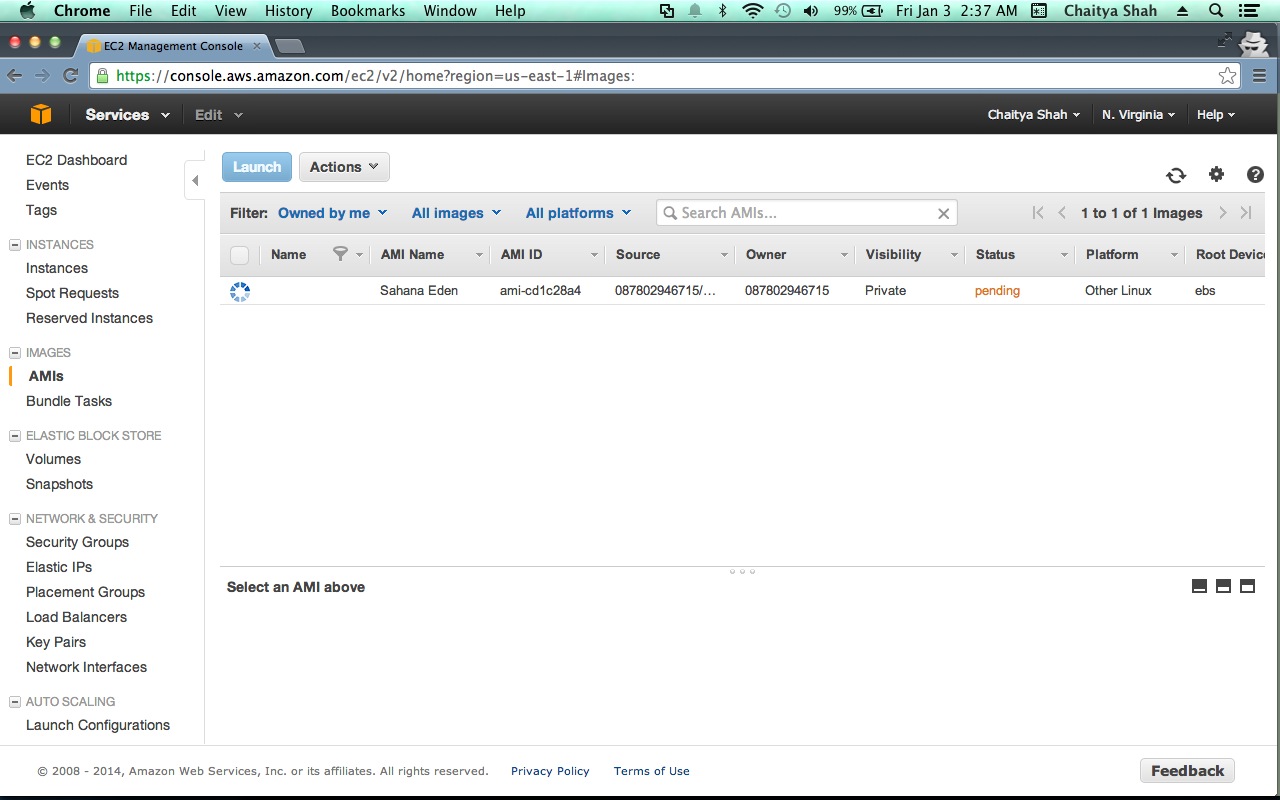Click the AWS orange cube home icon
Viewport: 1280px width, 800px height.
pos(41,115)
